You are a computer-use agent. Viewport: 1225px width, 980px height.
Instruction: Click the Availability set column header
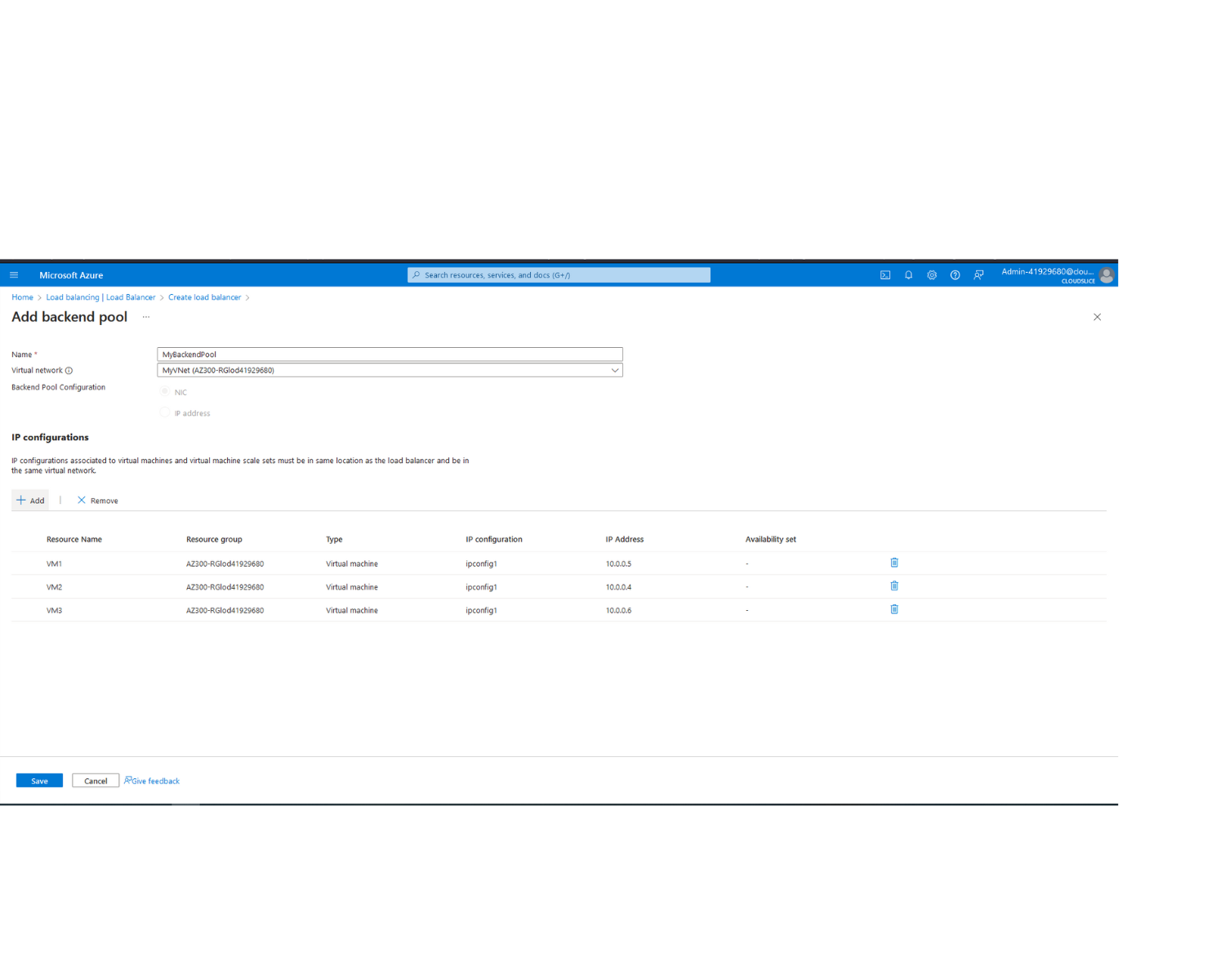[771, 539]
